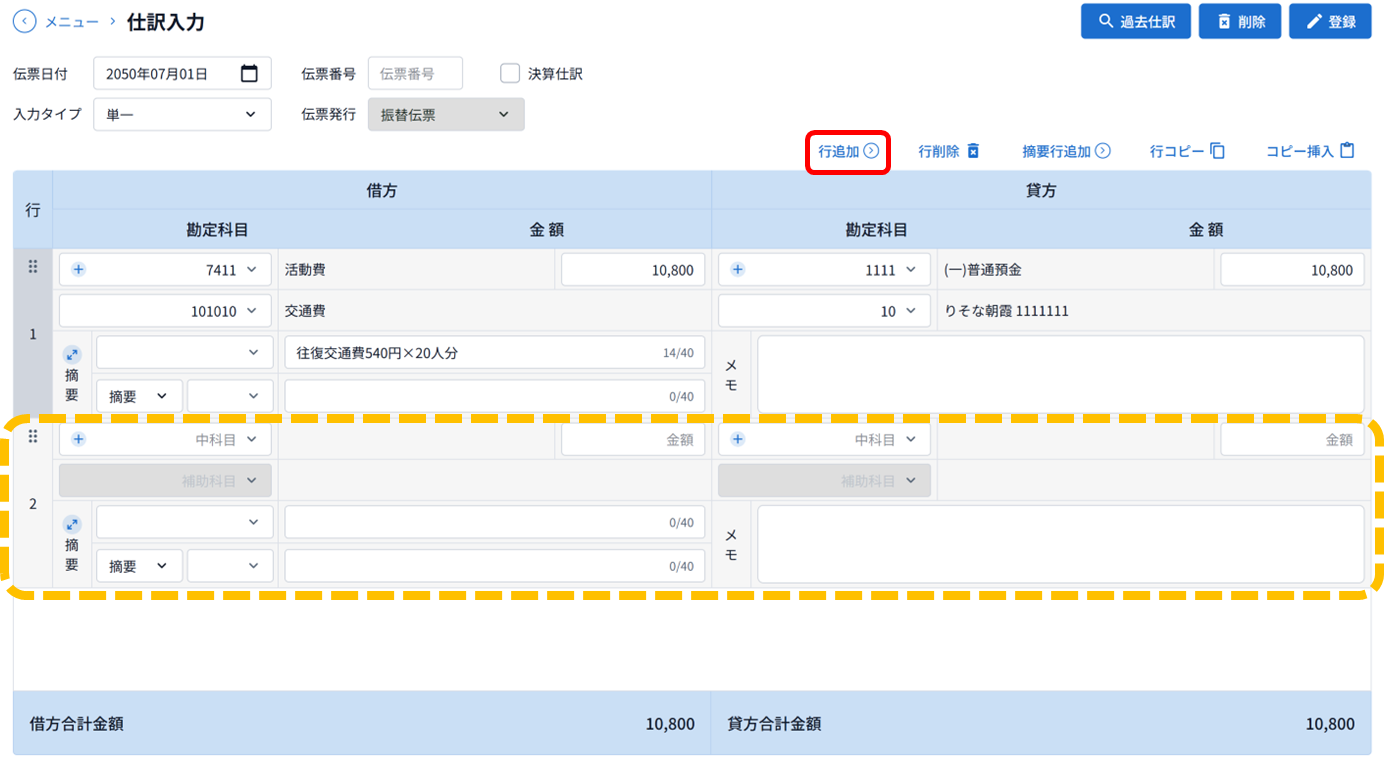The width and height of the screenshot is (1384, 762).
Task: Click row 2 メモ text area
Action: [1061, 544]
